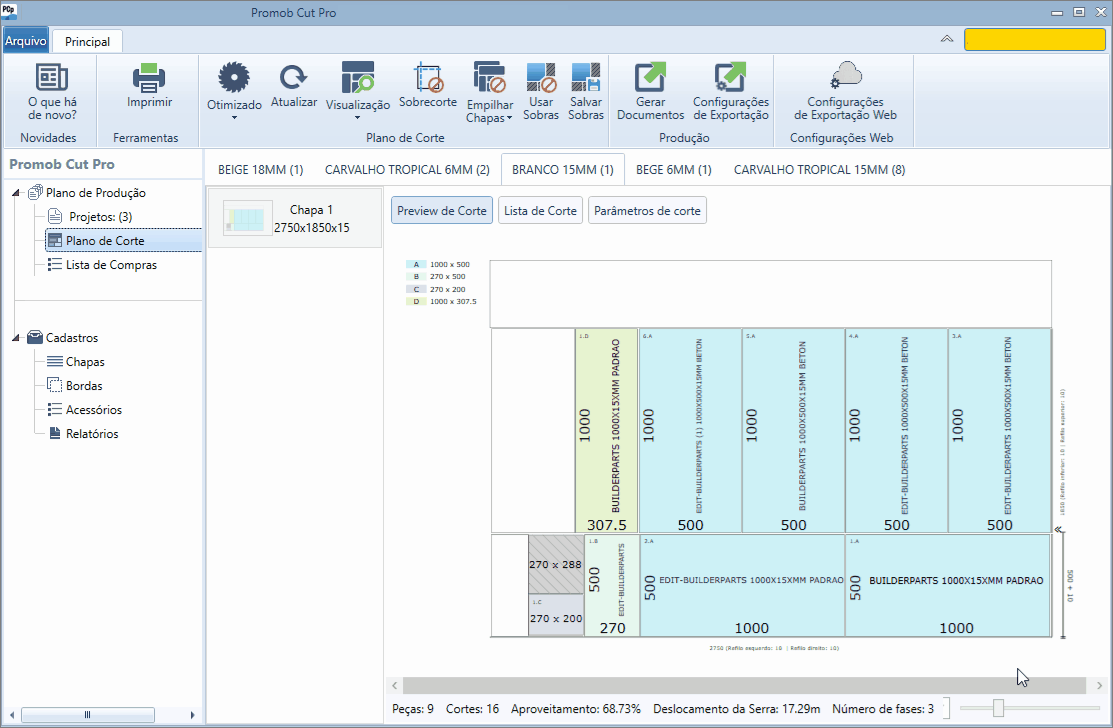Click the Usar Sobras icon
Viewport: 1113px width, 728px height.
[x=541, y=77]
